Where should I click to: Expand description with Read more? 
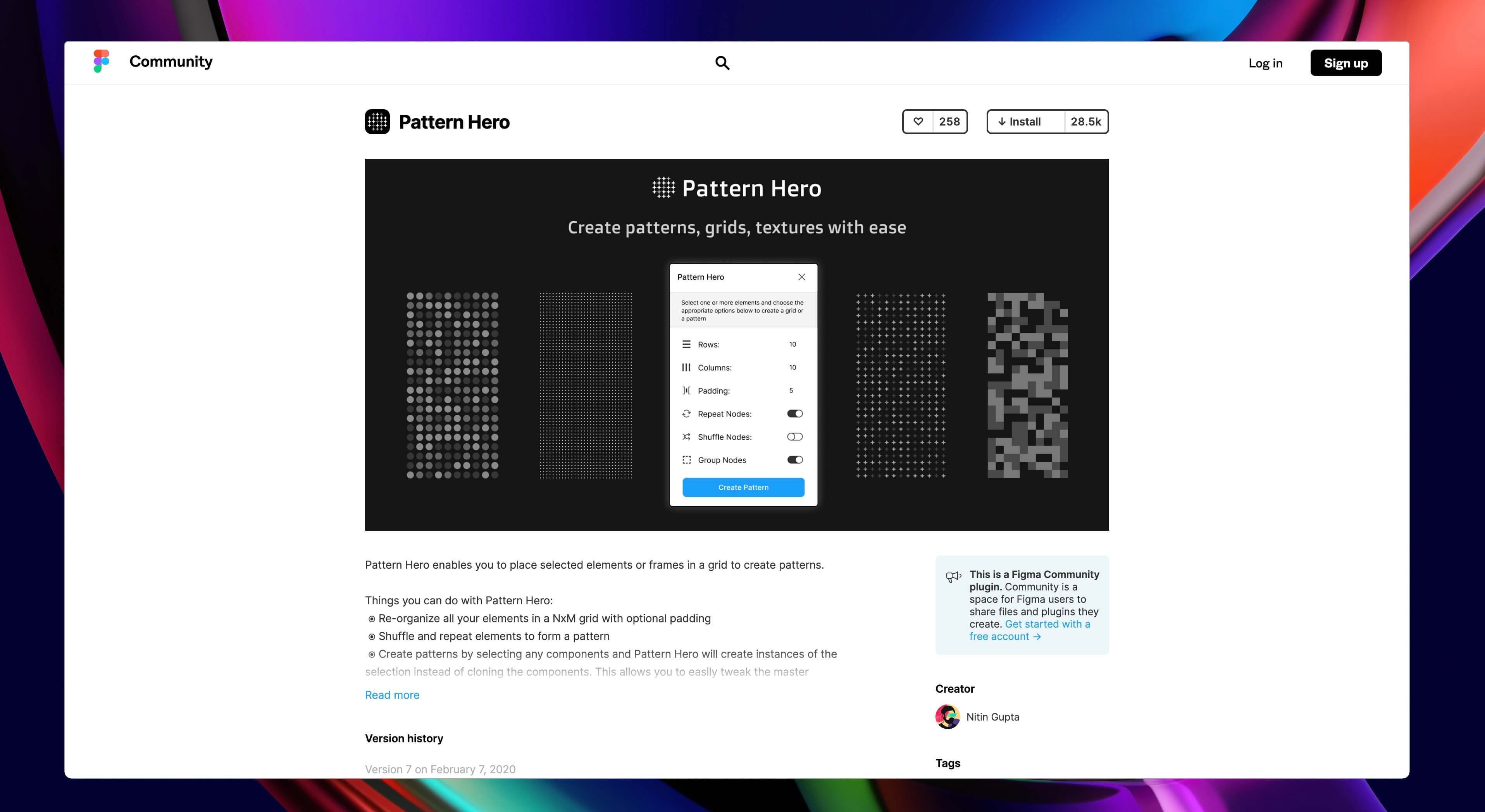[x=392, y=695]
